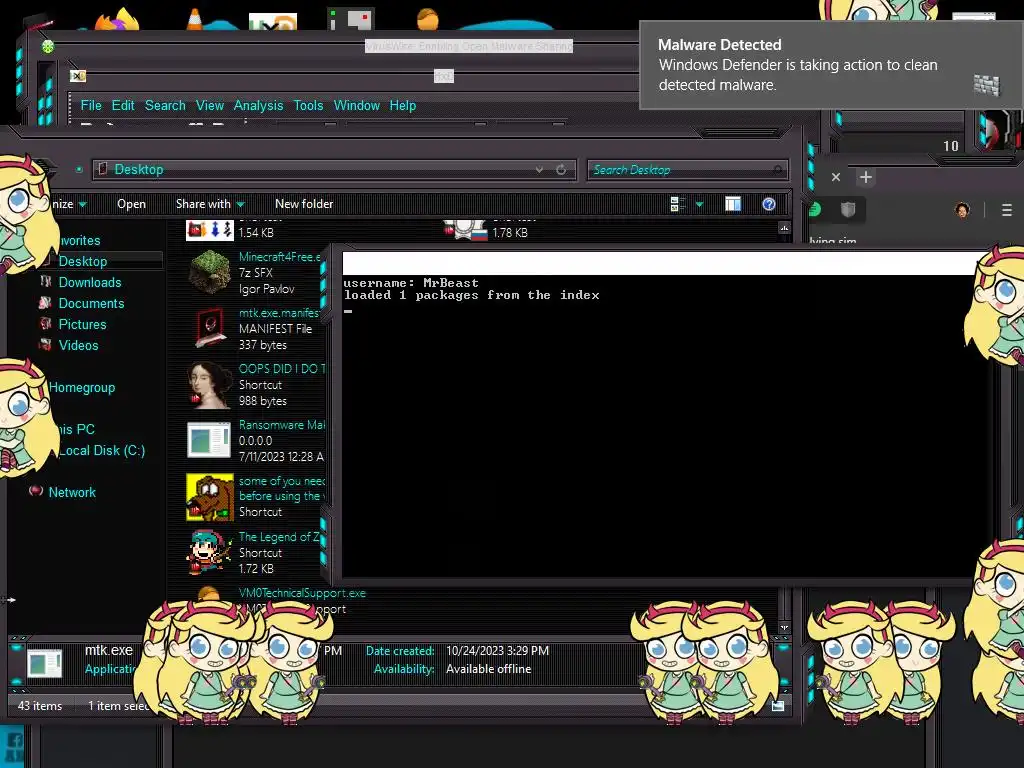Click the mtk.exe details pane icon
Image resolution: width=1024 pixels, height=768 pixels.
tap(44, 662)
